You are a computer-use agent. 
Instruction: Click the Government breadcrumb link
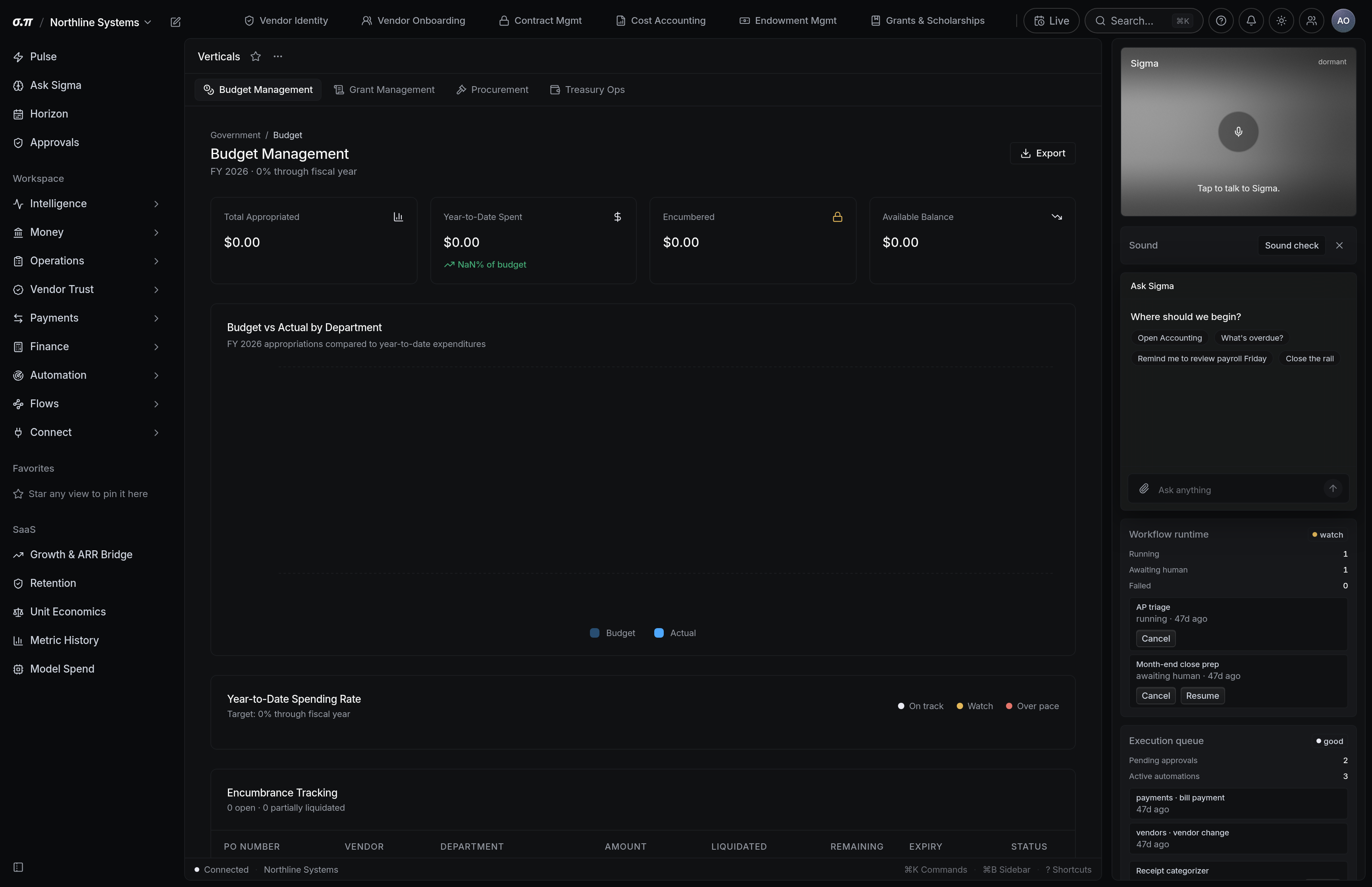pos(235,135)
